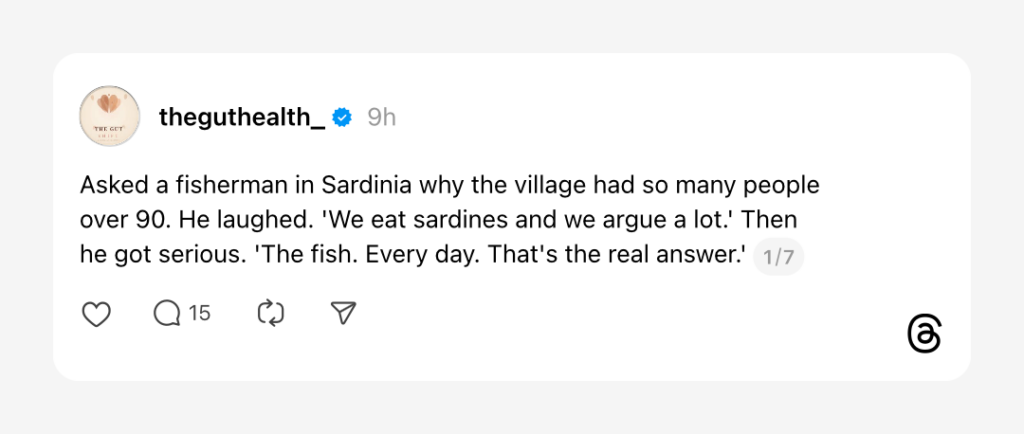Viewport: 1024px width, 434px height.
Task: Share the post with the paper plane icon
Action: [343, 314]
